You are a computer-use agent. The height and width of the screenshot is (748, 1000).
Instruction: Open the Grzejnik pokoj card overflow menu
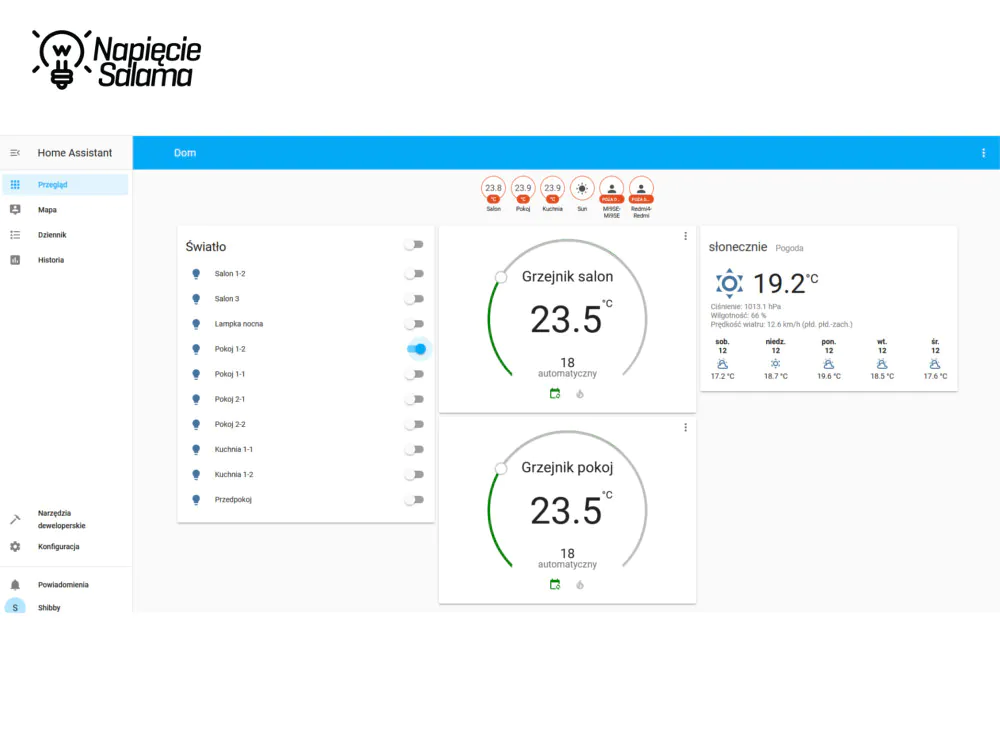[x=686, y=427]
